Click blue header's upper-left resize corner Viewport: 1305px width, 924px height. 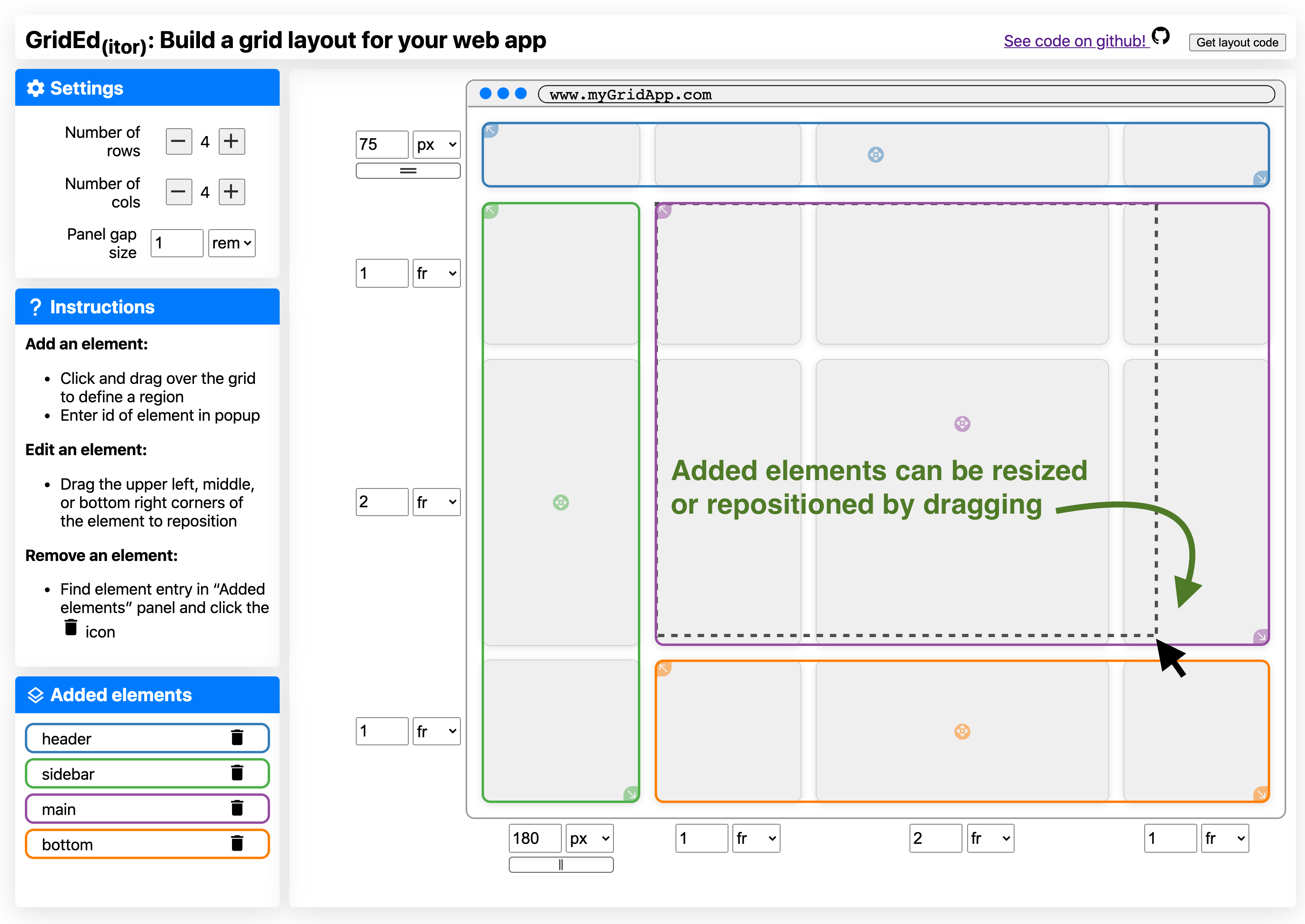click(490, 130)
